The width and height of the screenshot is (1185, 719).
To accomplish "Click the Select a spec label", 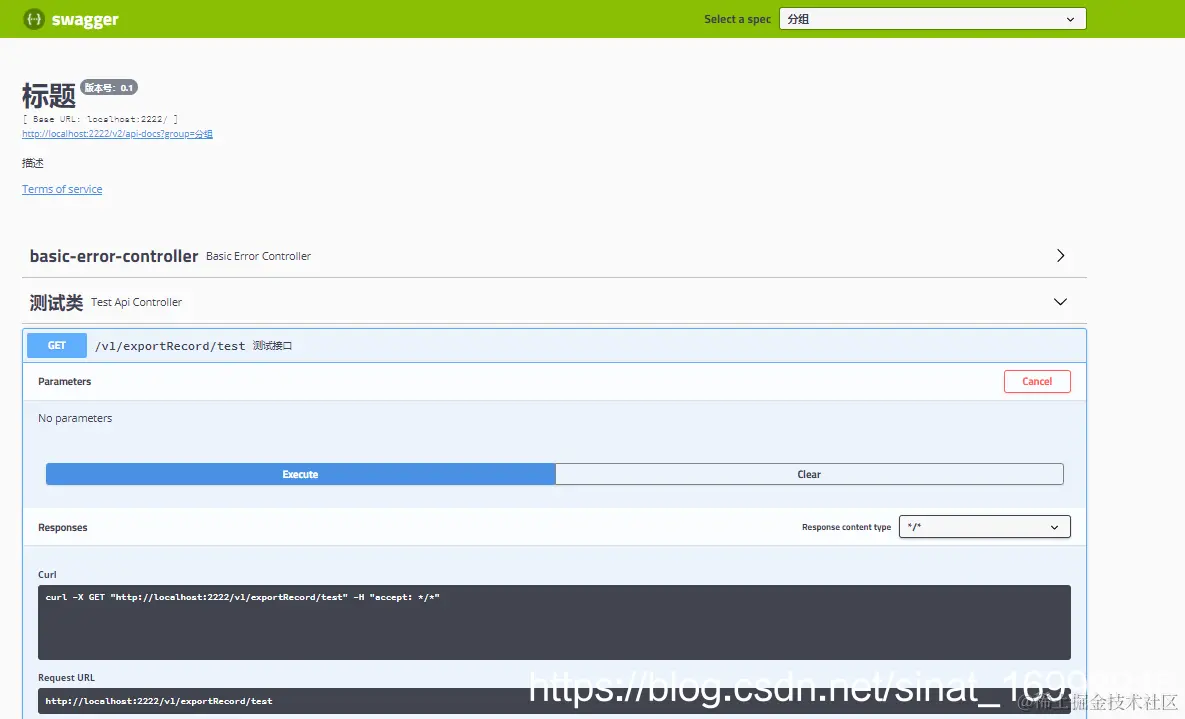I will click(738, 20).
